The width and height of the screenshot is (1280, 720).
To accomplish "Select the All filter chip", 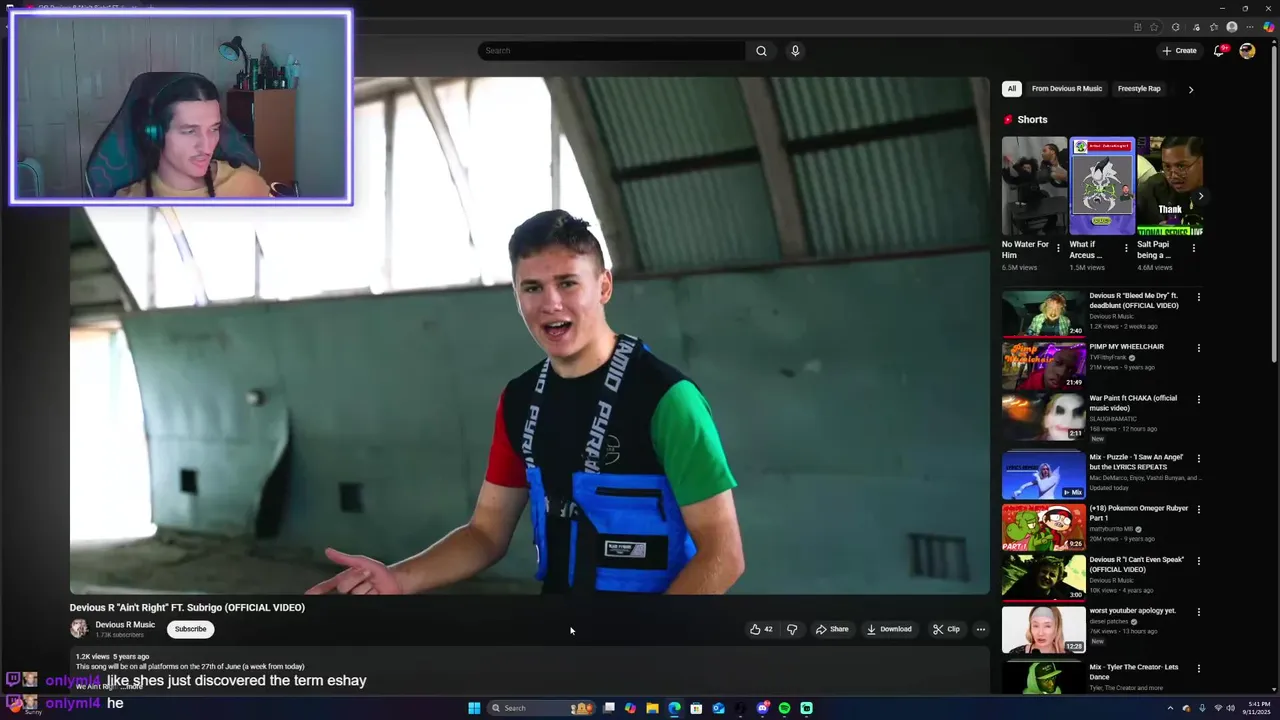I will pyautogui.click(x=1011, y=89).
